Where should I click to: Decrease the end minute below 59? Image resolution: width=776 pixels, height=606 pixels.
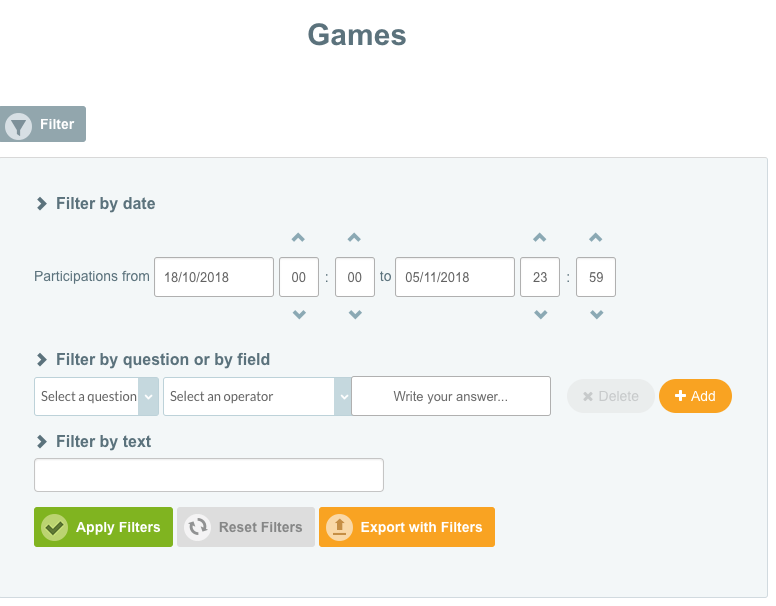pos(596,315)
